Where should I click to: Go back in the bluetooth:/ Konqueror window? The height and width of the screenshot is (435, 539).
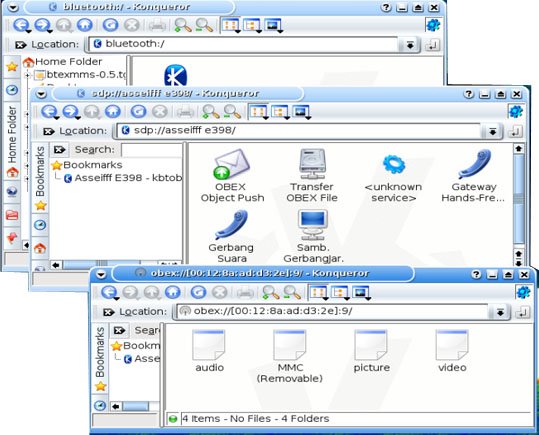[x=22, y=25]
